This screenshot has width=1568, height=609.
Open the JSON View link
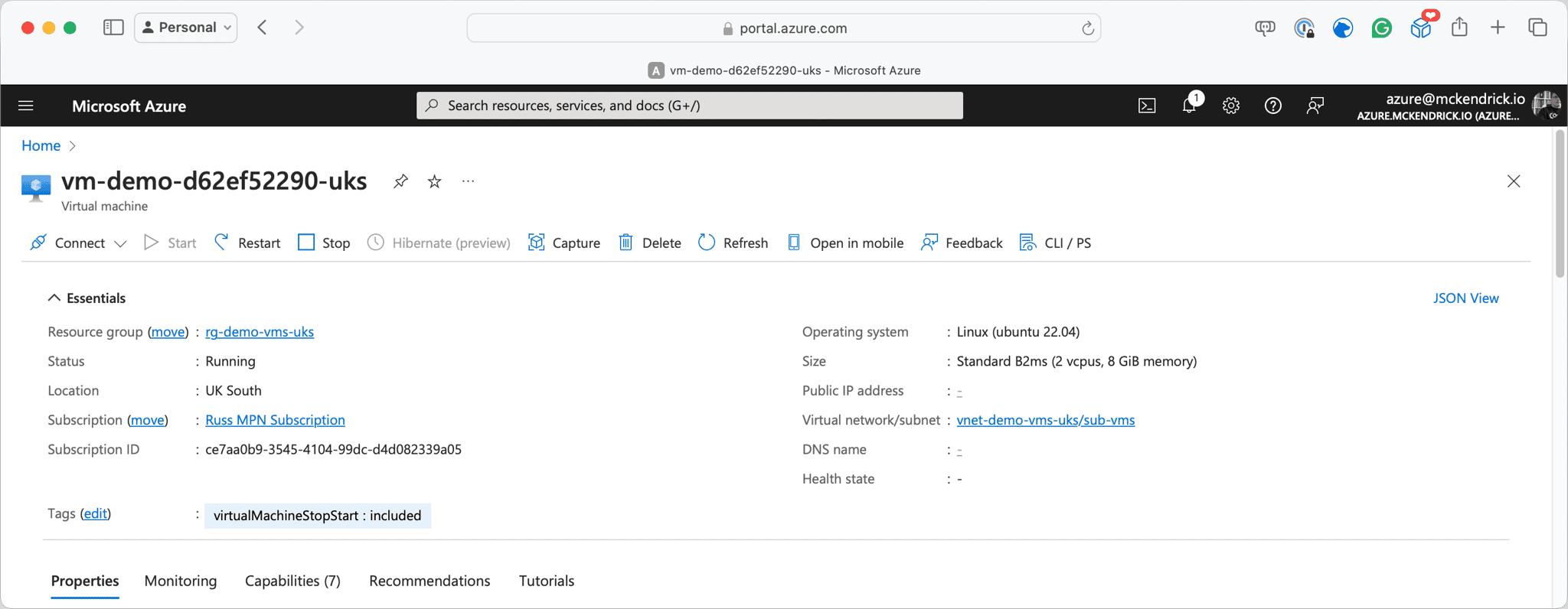point(1465,298)
